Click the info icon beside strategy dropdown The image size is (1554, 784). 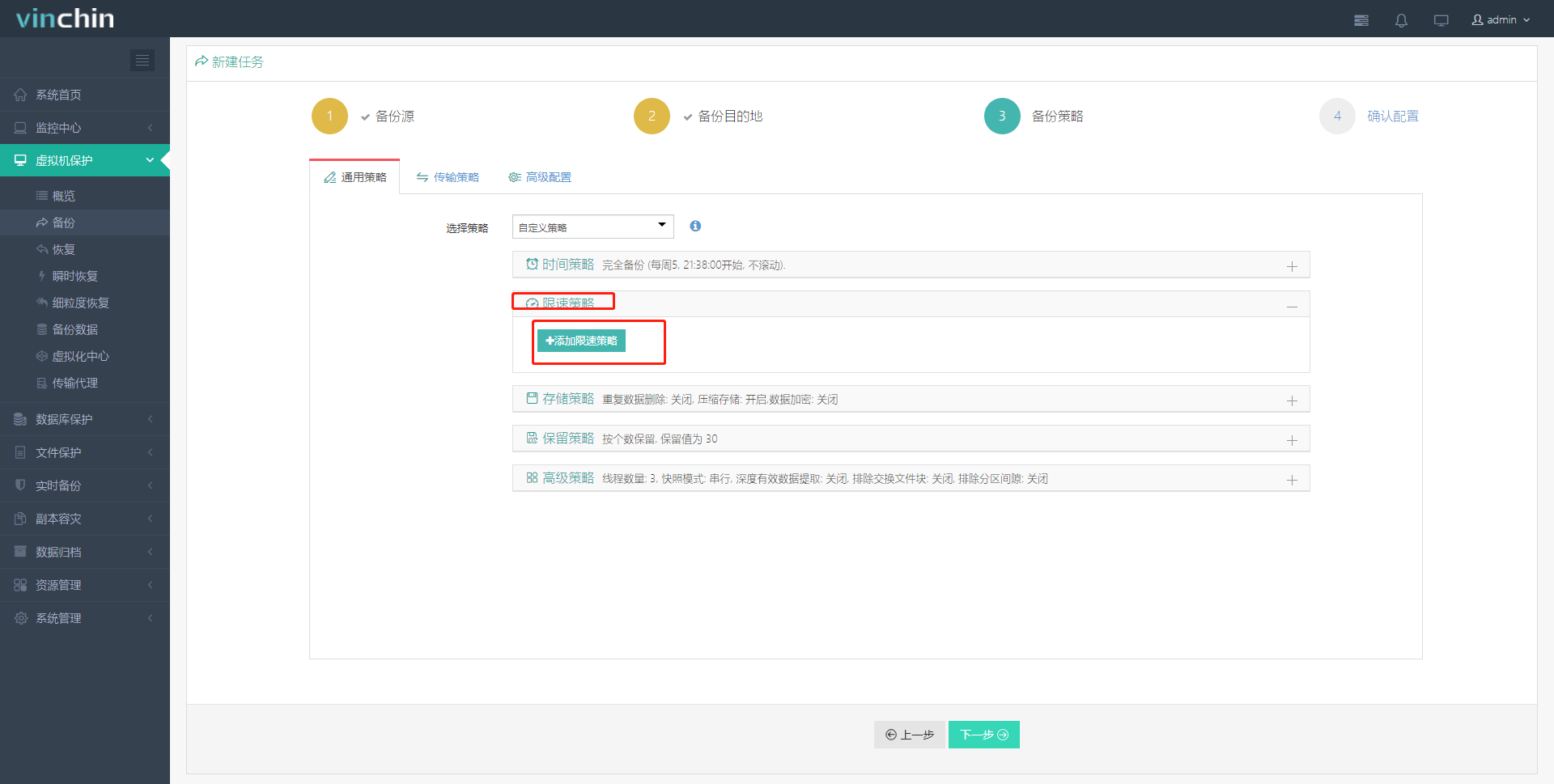tap(695, 226)
